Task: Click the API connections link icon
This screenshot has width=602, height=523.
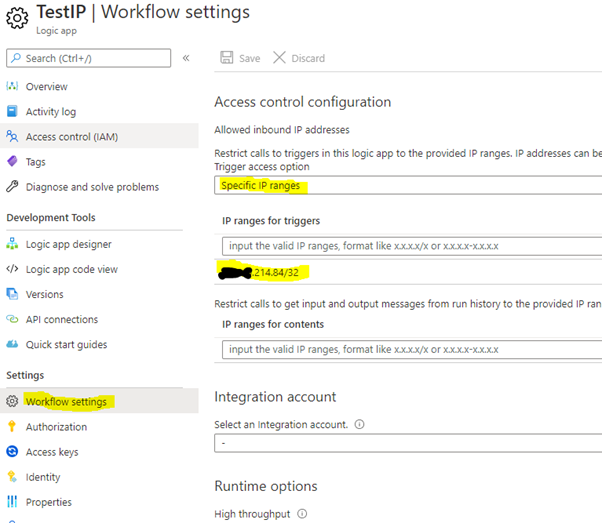Action: [12, 319]
